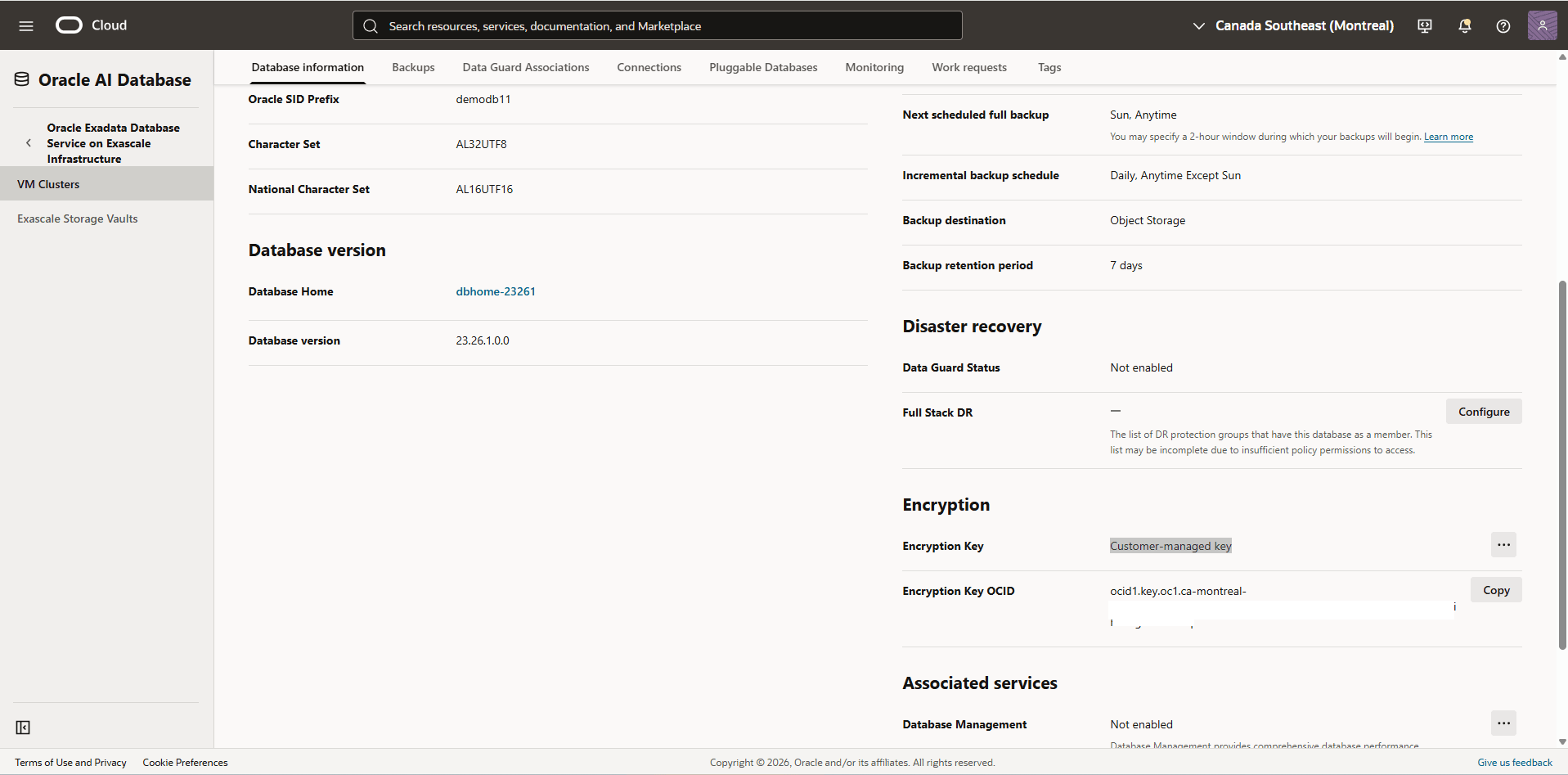This screenshot has width=1568, height=775.
Task: Click the Oracle Cloud logo
Action: pos(91,25)
